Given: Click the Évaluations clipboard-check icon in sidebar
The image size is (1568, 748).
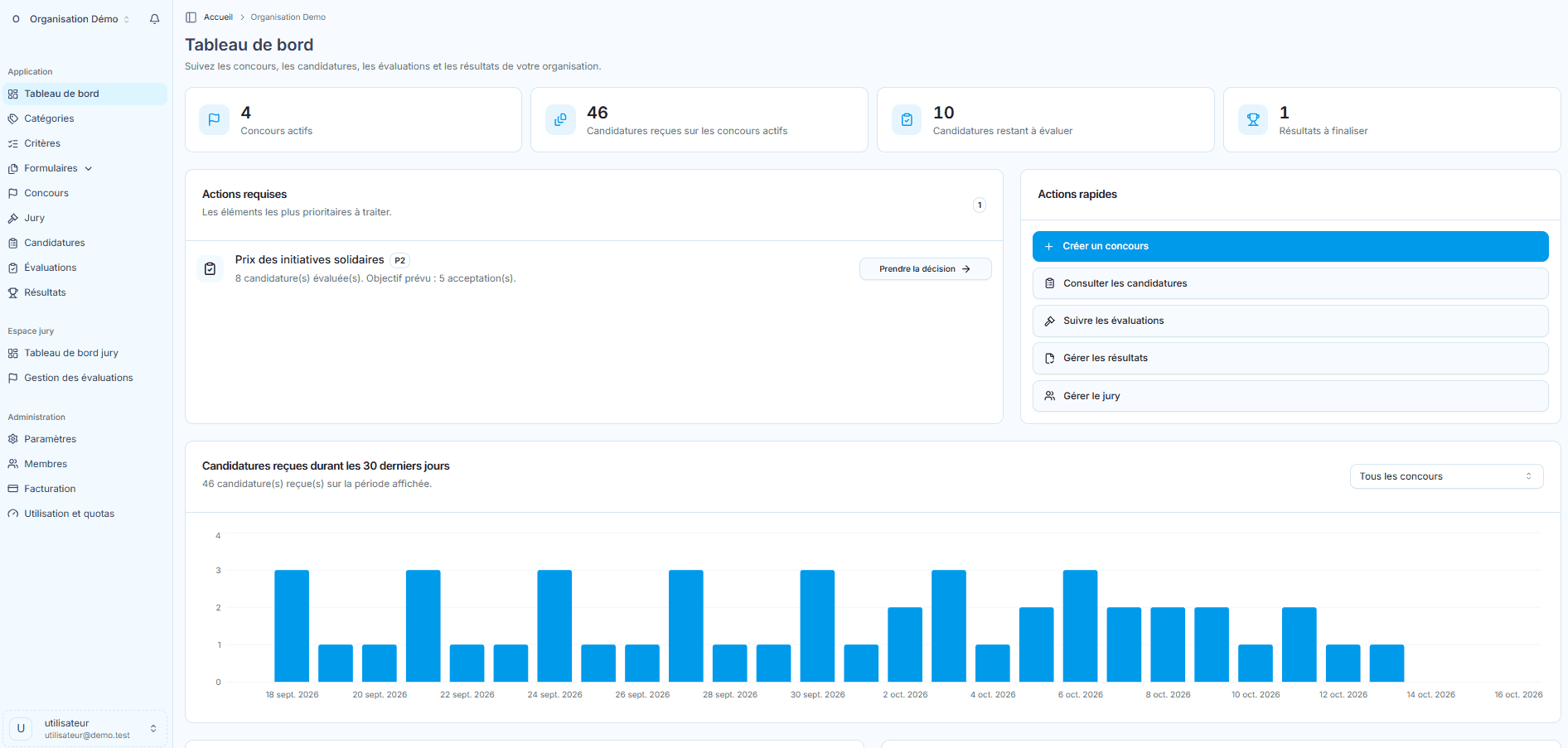Looking at the screenshot, I should pyautogui.click(x=13, y=268).
